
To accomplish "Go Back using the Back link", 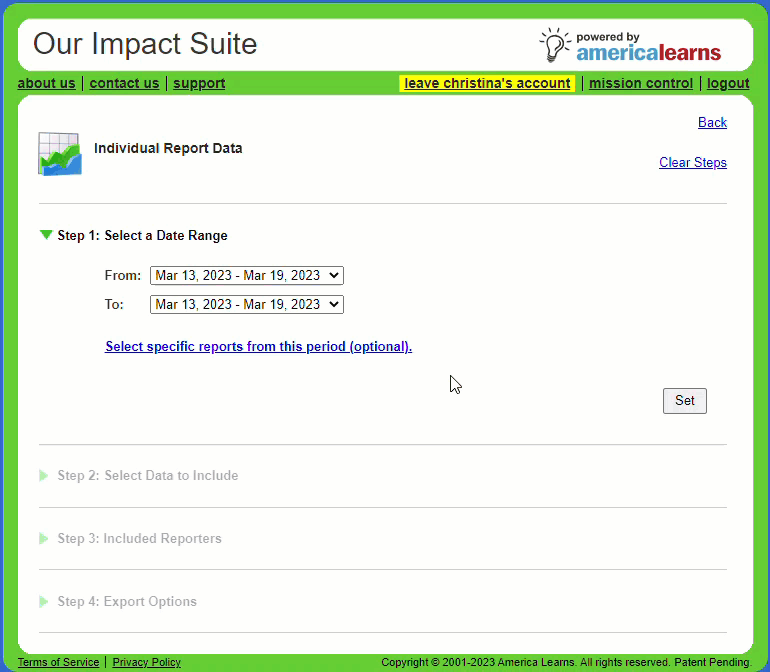I will tap(712, 122).
